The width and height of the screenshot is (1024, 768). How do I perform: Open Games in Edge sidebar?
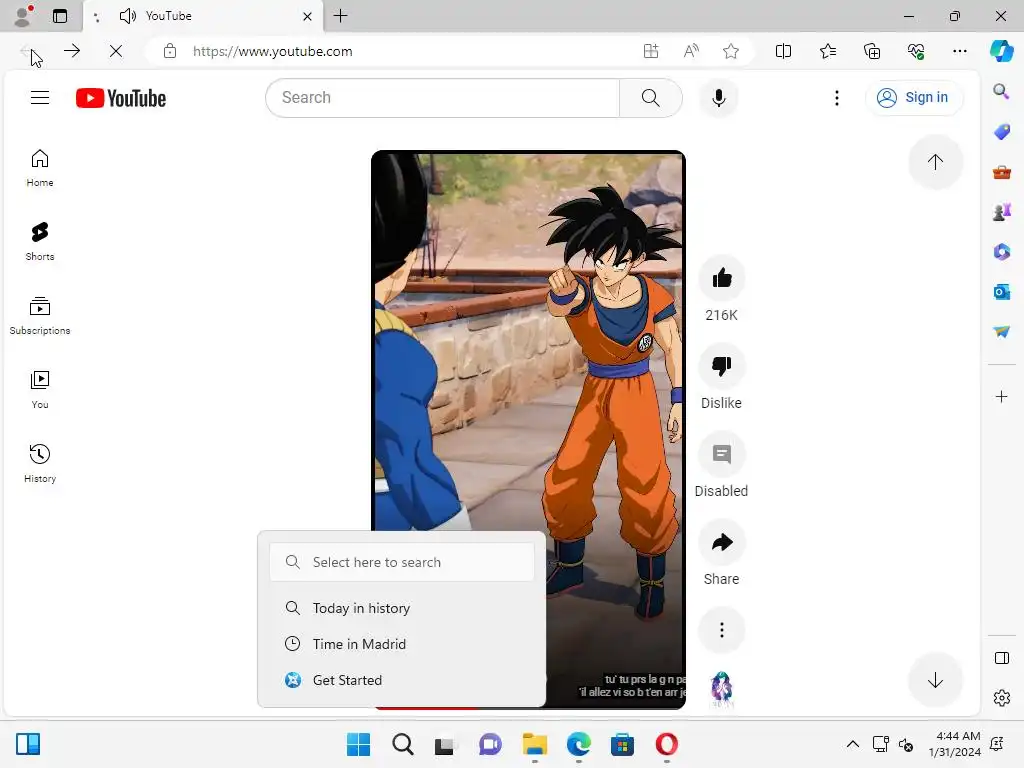click(x=1002, y=212)
